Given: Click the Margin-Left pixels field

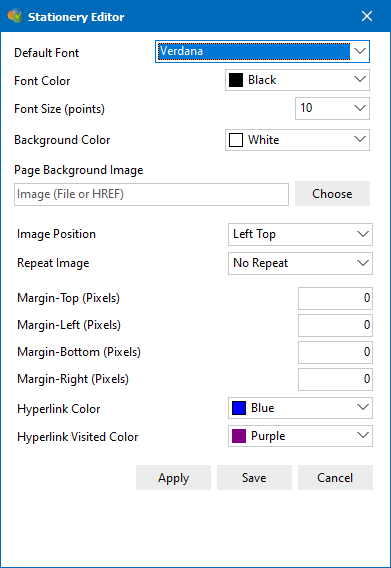Looking at the screenshot, I should 336,325.
